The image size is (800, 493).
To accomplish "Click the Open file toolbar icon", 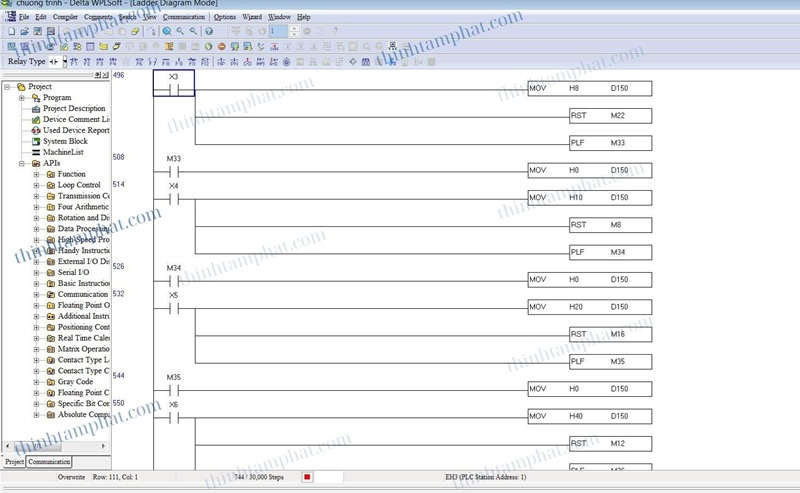I will tap(25, 31).
